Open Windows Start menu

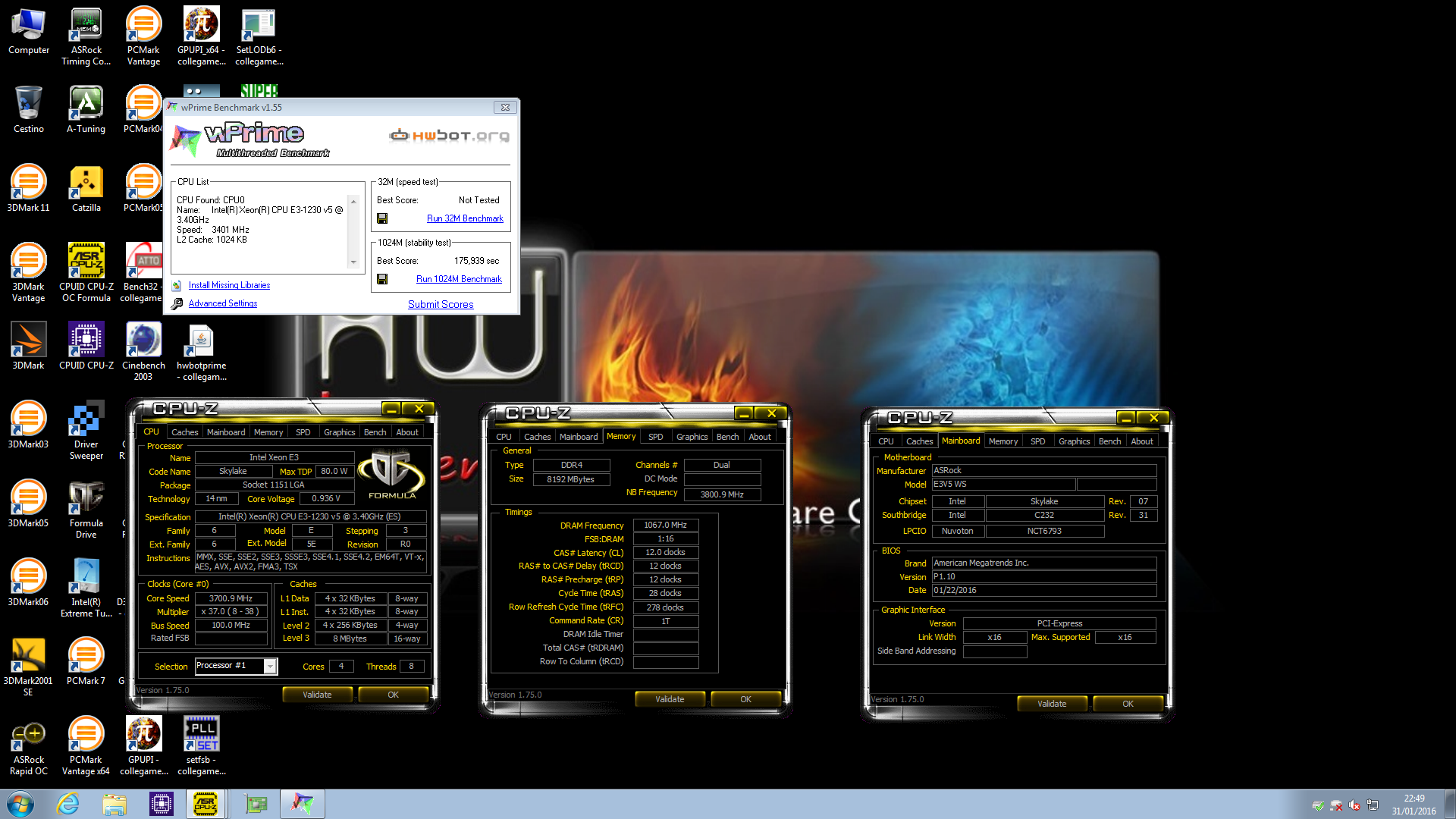pyautogui.click(x=20, y=804)
